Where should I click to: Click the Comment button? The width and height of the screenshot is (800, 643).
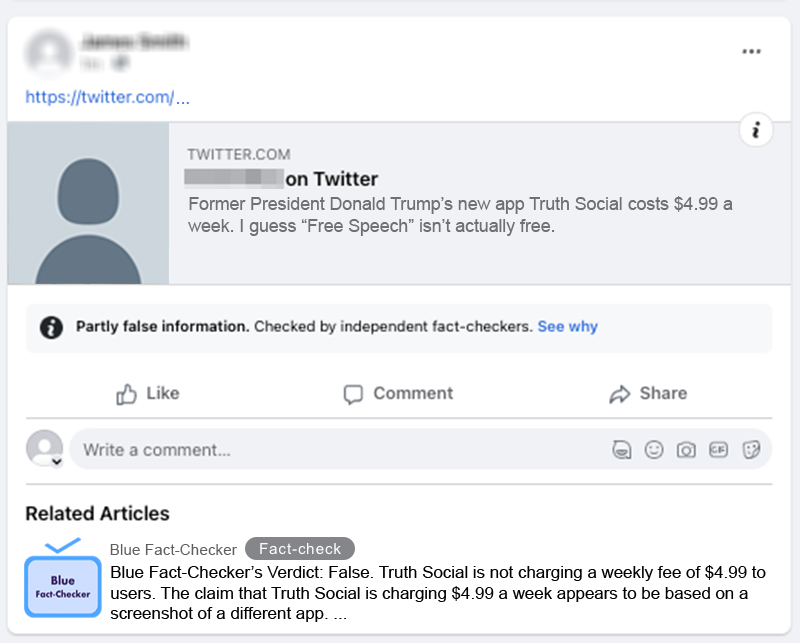(398, 394)
